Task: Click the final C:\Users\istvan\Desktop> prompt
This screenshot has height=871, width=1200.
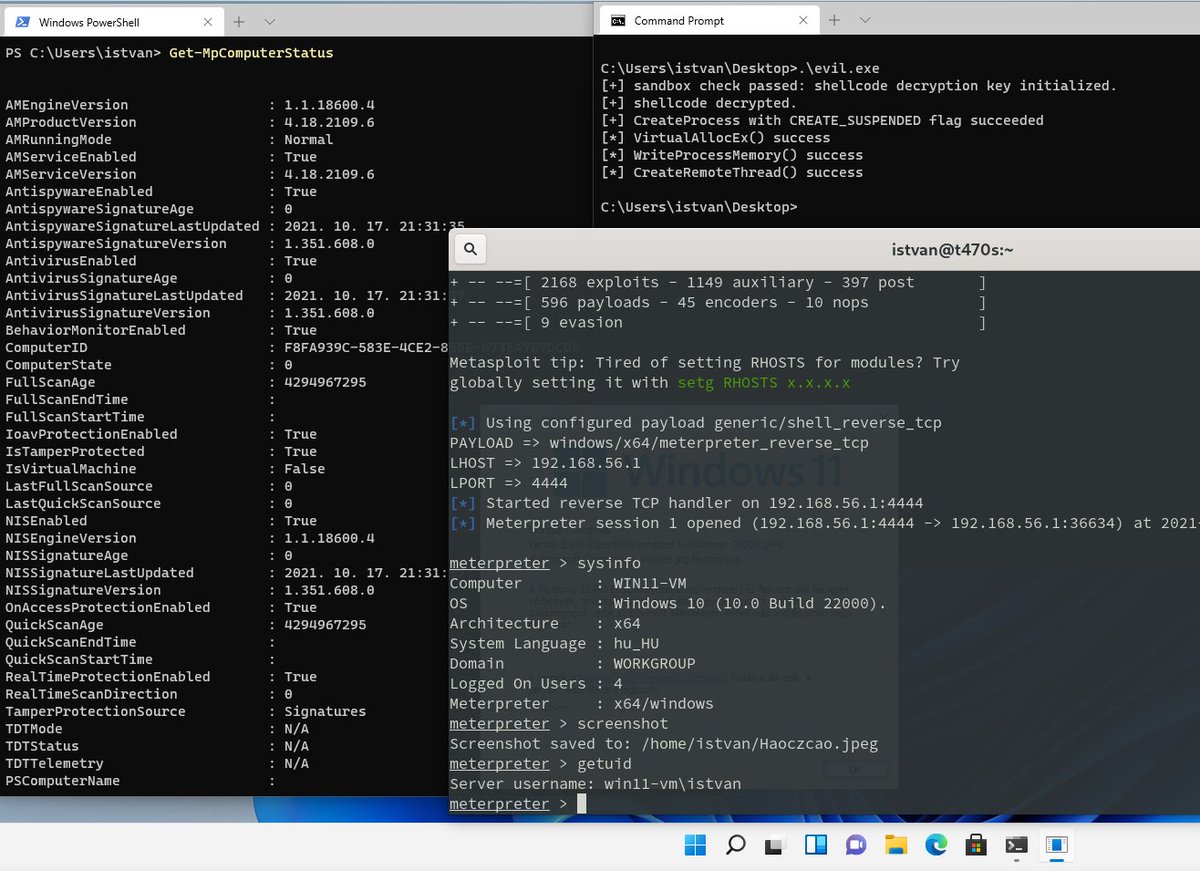Action: pyautogui.click(x=699, y=207)
